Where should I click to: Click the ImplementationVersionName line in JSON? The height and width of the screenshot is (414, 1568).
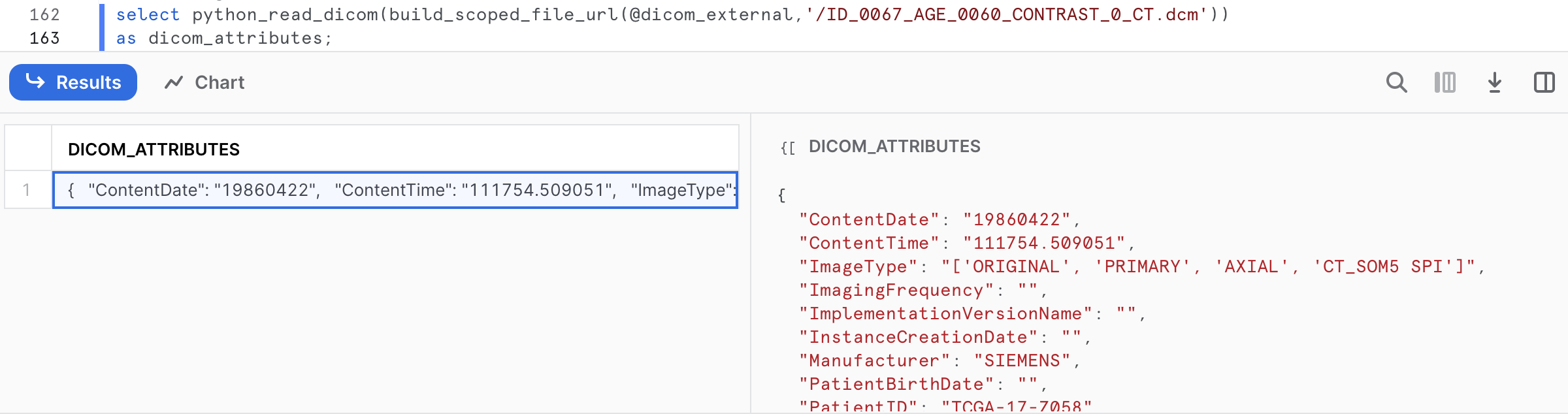pos(972,313)
